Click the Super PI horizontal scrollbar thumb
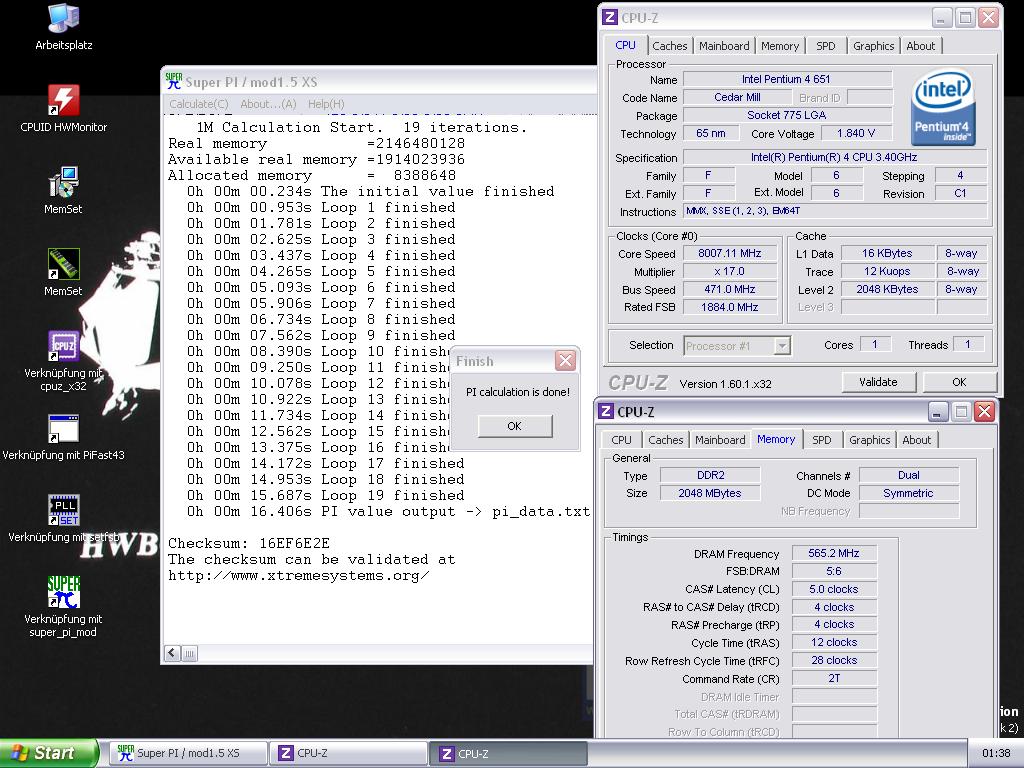The height and width of the screenshot is (768, 1024). (189, 653)
